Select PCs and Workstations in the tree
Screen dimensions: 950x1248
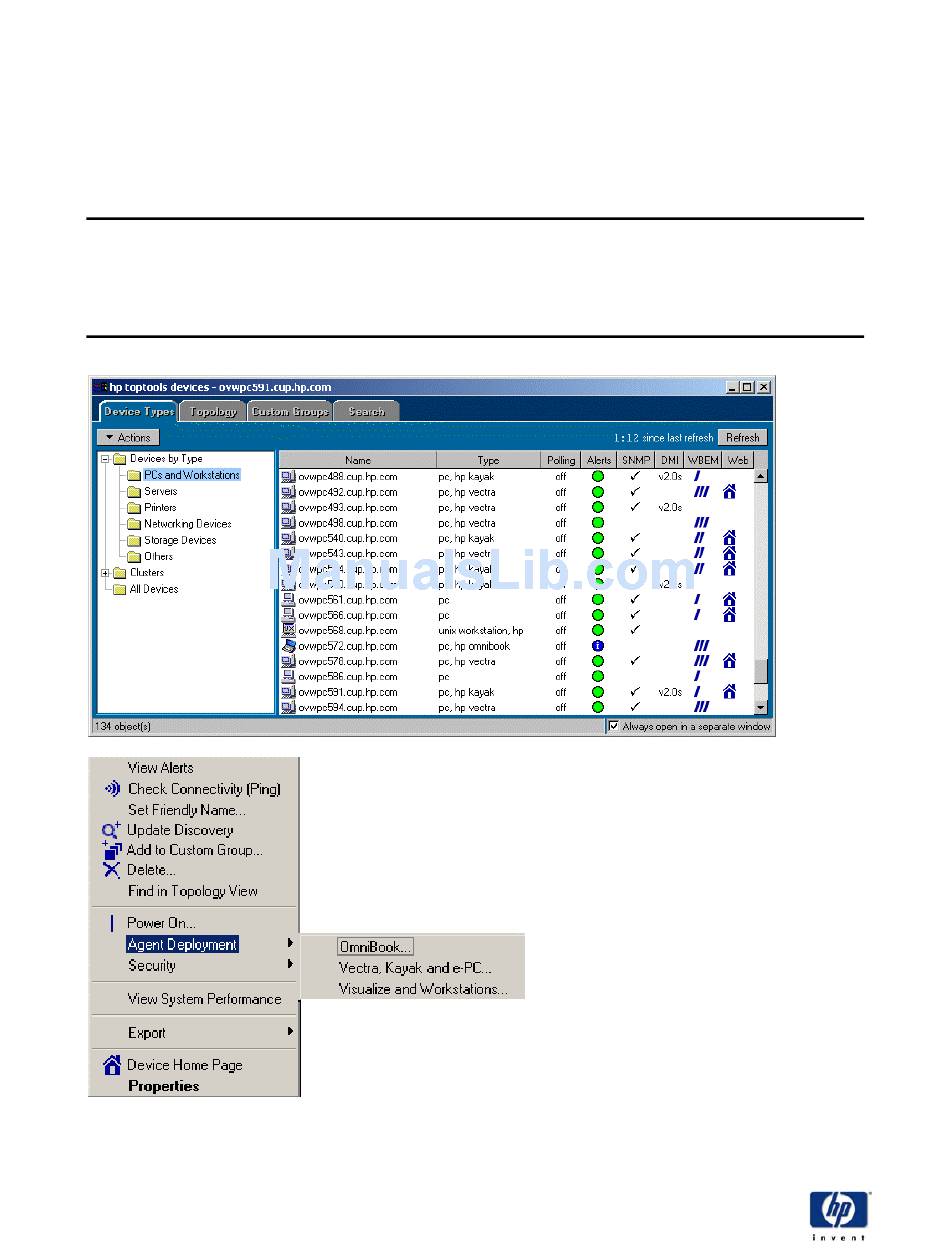click(x=192, y=475)
